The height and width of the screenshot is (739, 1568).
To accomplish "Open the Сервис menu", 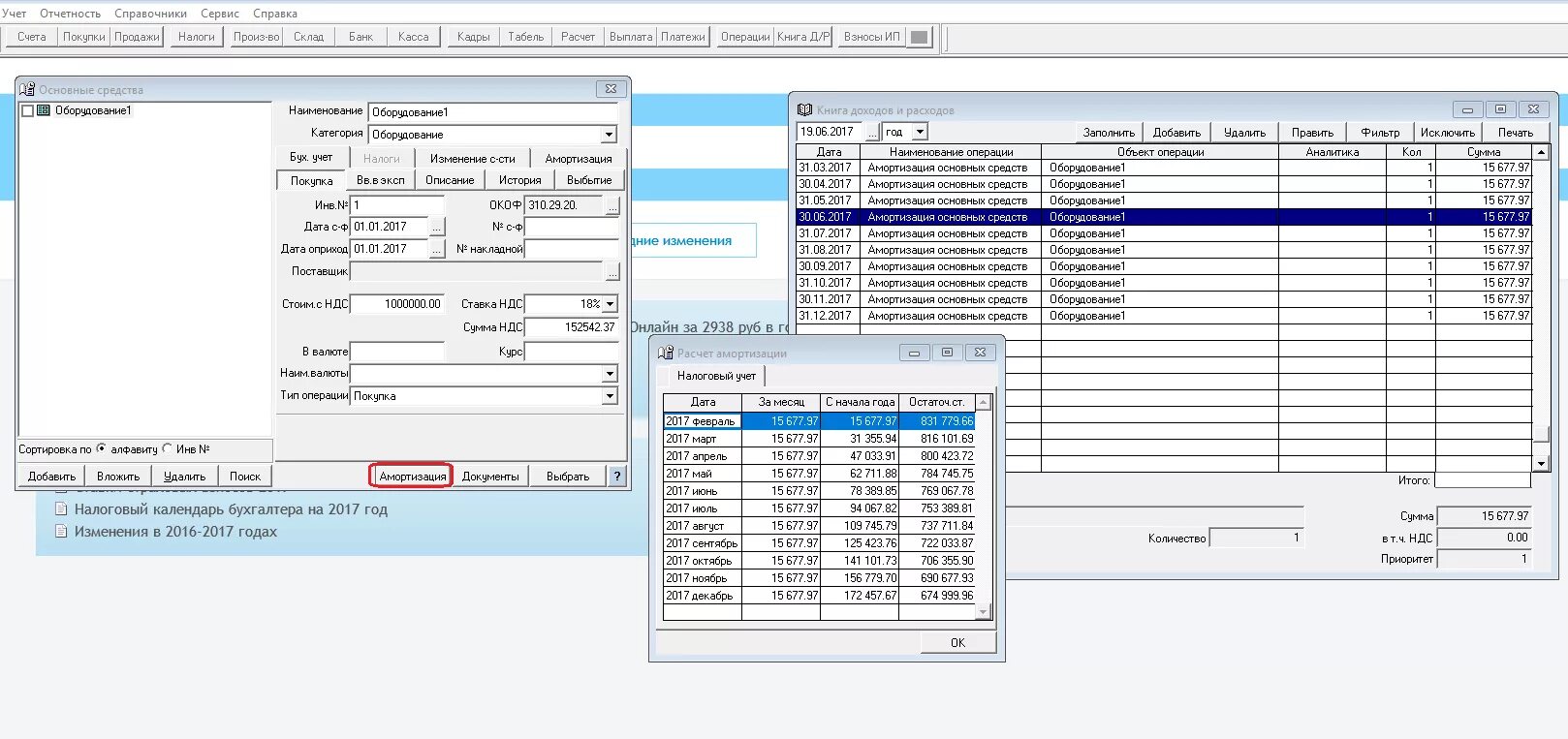I will [x=220, y=14].
